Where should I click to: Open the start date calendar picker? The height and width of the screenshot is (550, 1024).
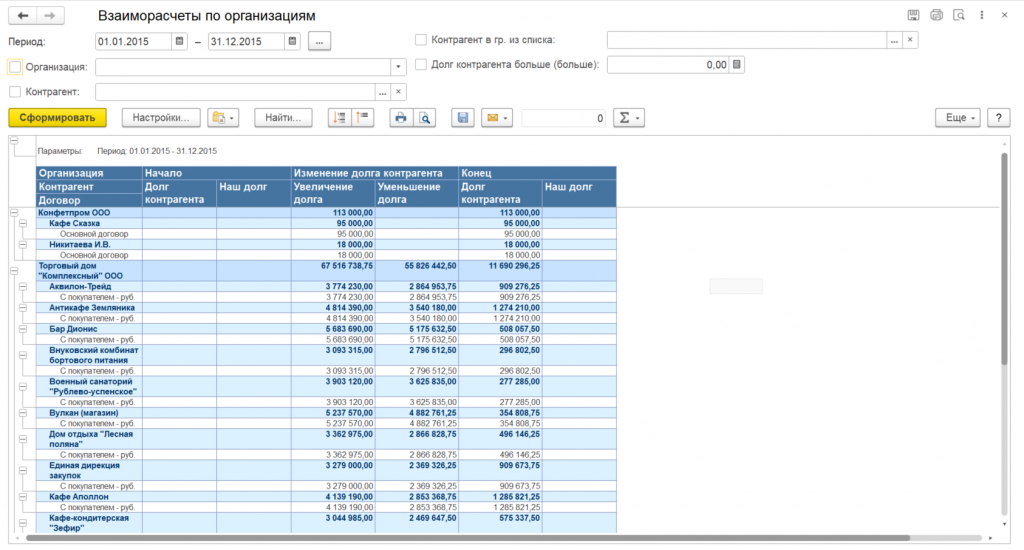(x=179, y=41)
